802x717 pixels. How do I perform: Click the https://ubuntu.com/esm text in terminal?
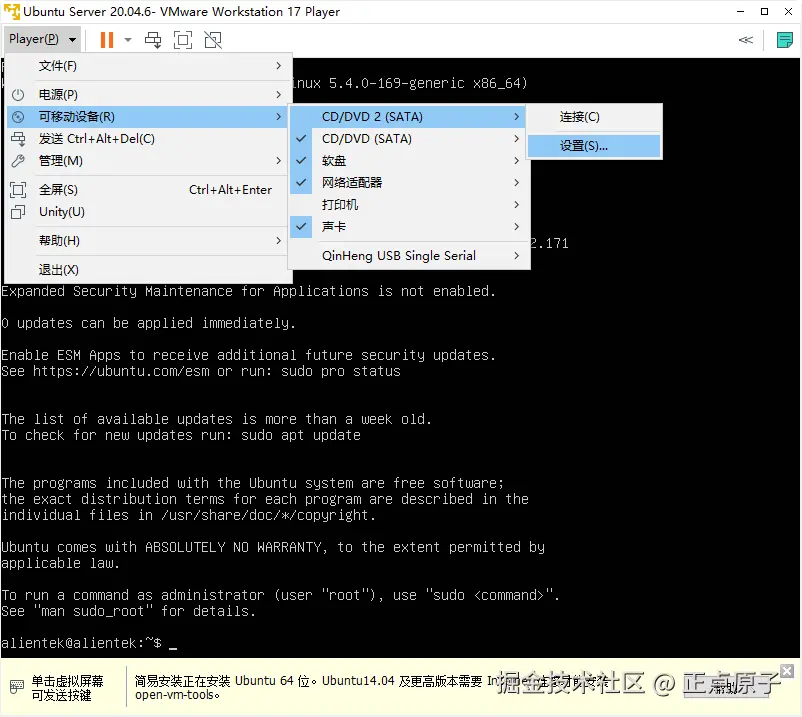(121, 371)
